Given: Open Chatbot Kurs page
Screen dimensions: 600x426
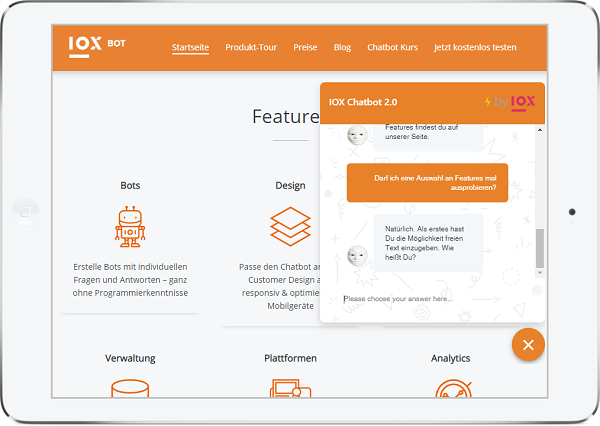Looking at the screenshot, I should click(x=392, y=47).
